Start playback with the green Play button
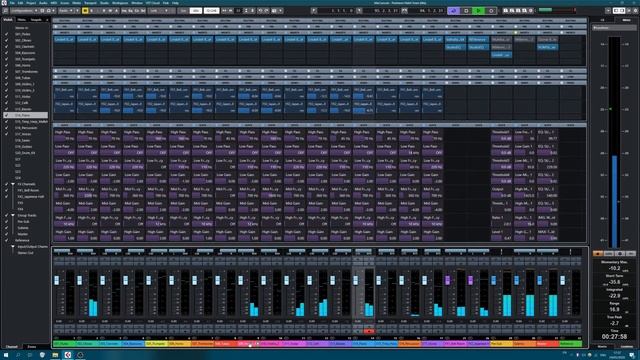 coord(478,11)
